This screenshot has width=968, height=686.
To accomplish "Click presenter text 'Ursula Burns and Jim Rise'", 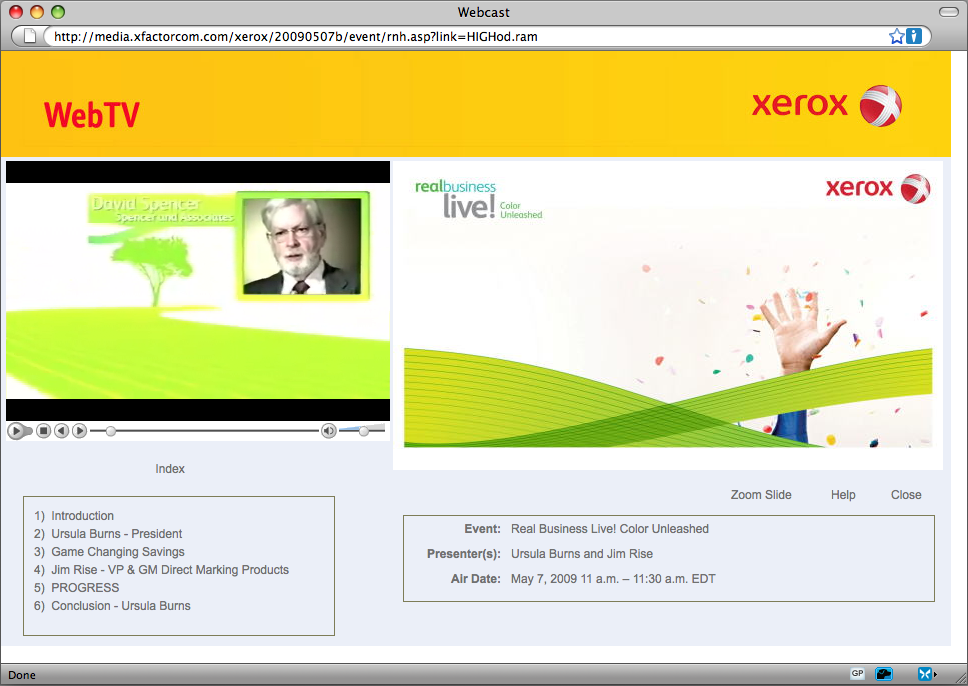I will point(582,553).
